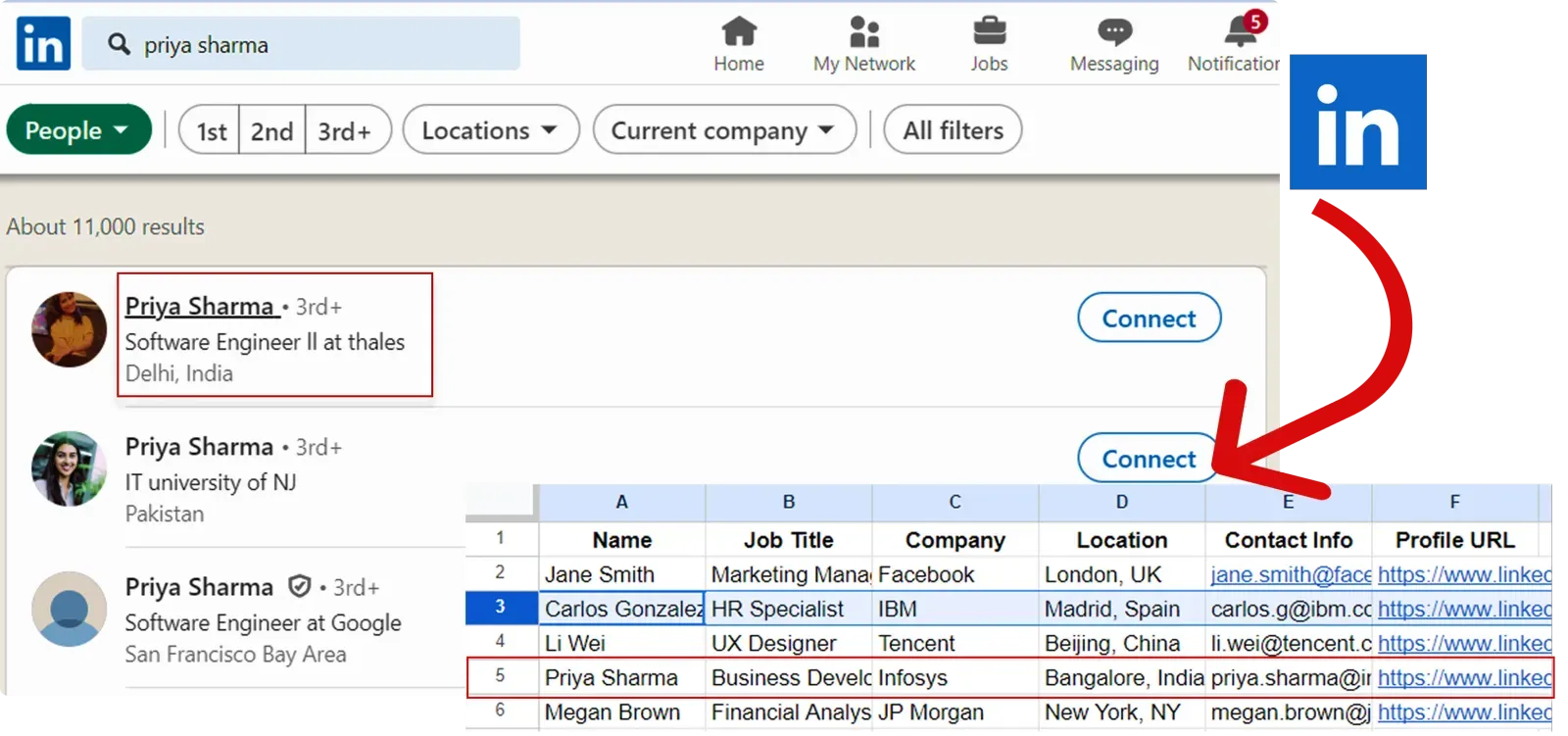The image size is (1568, 736).
Task: Click the About 11,000 results text
Action: pyautogui.click(x=106, y=226)
